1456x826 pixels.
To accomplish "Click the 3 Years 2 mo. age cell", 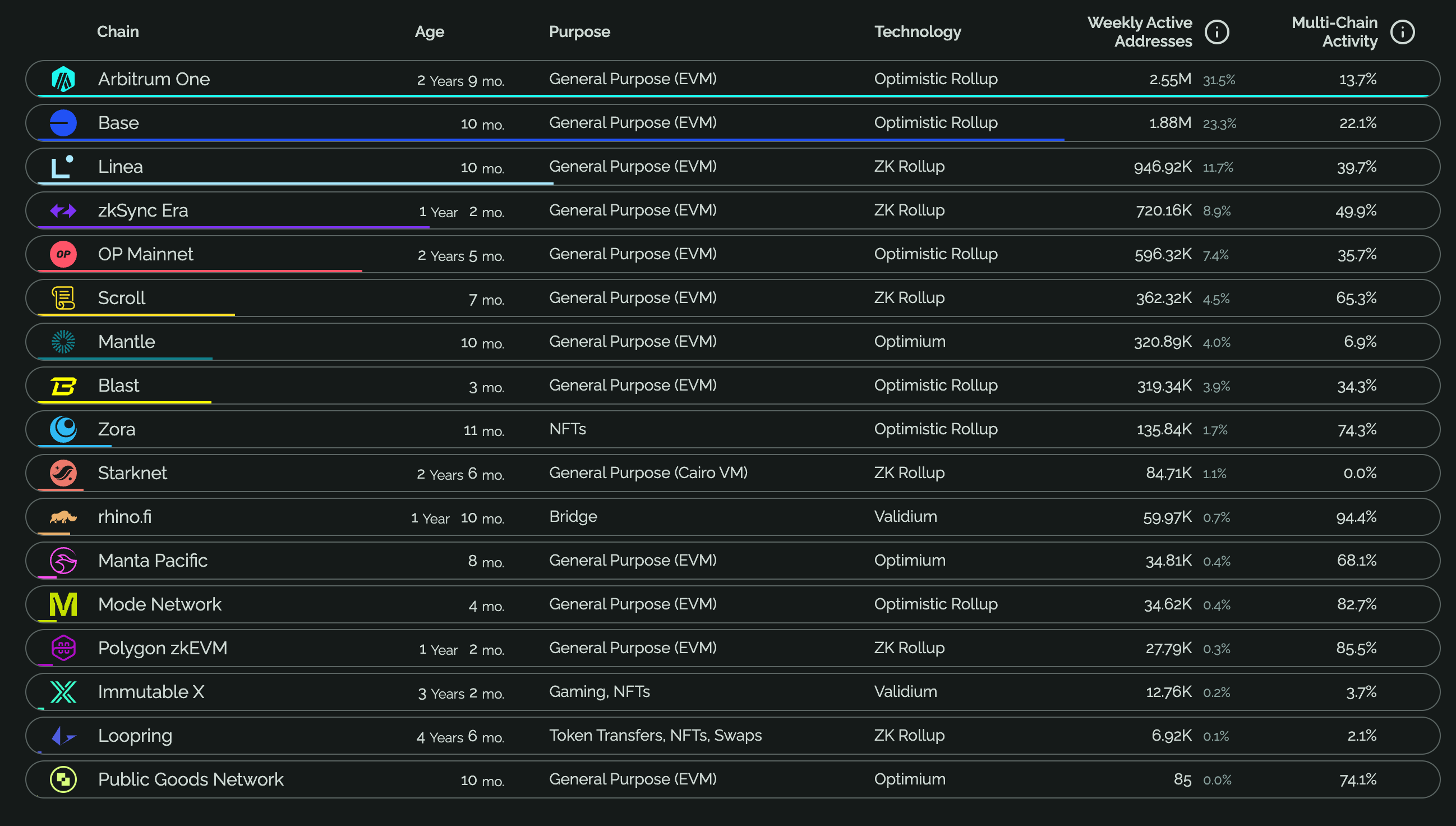I will [461, 692].
